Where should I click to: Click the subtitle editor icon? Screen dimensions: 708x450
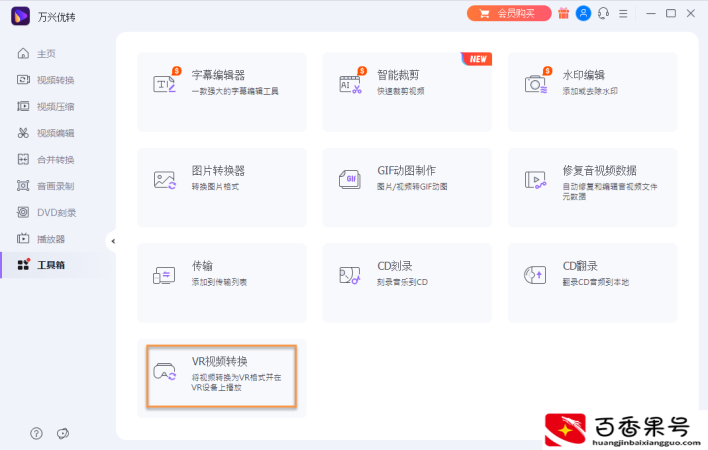165,84
